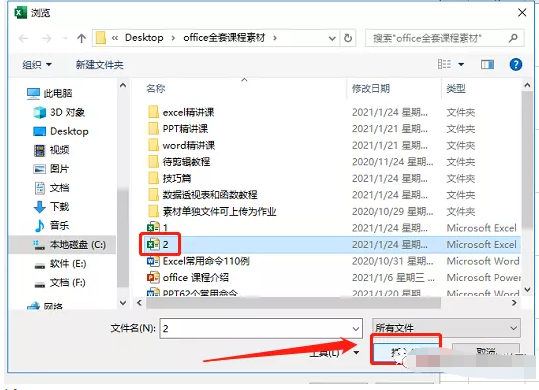Select Desktop in the sidebar
The width and height of the screenshot is (539, 390).
coord(61,131)
